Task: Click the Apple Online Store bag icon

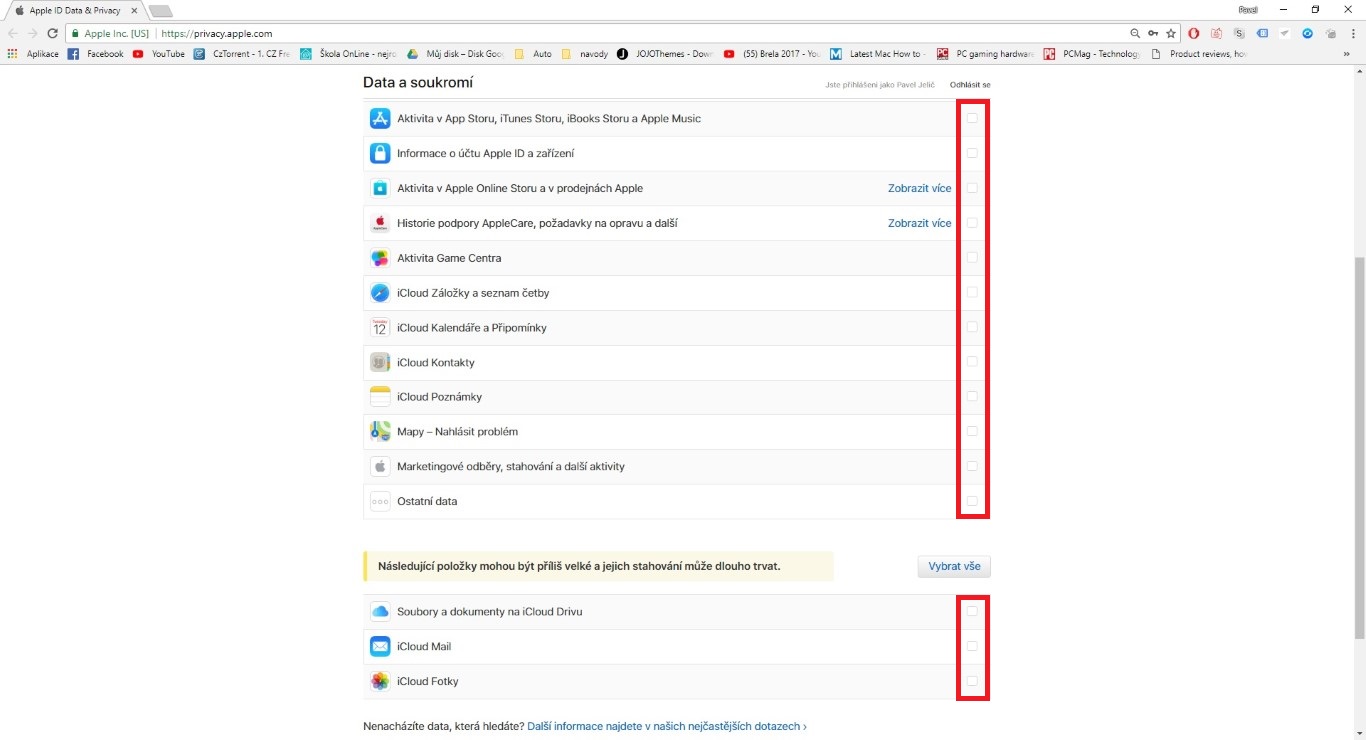Action: [x=380, y=188]
